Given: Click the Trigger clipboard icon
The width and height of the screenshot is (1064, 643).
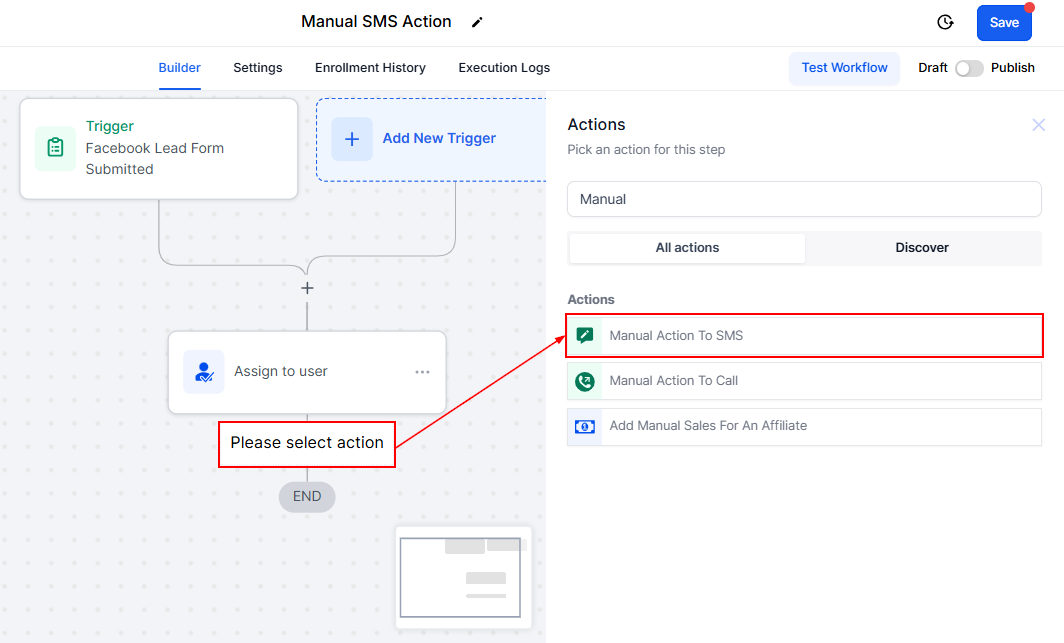Looking at the screenshot, I should (55, 148).
